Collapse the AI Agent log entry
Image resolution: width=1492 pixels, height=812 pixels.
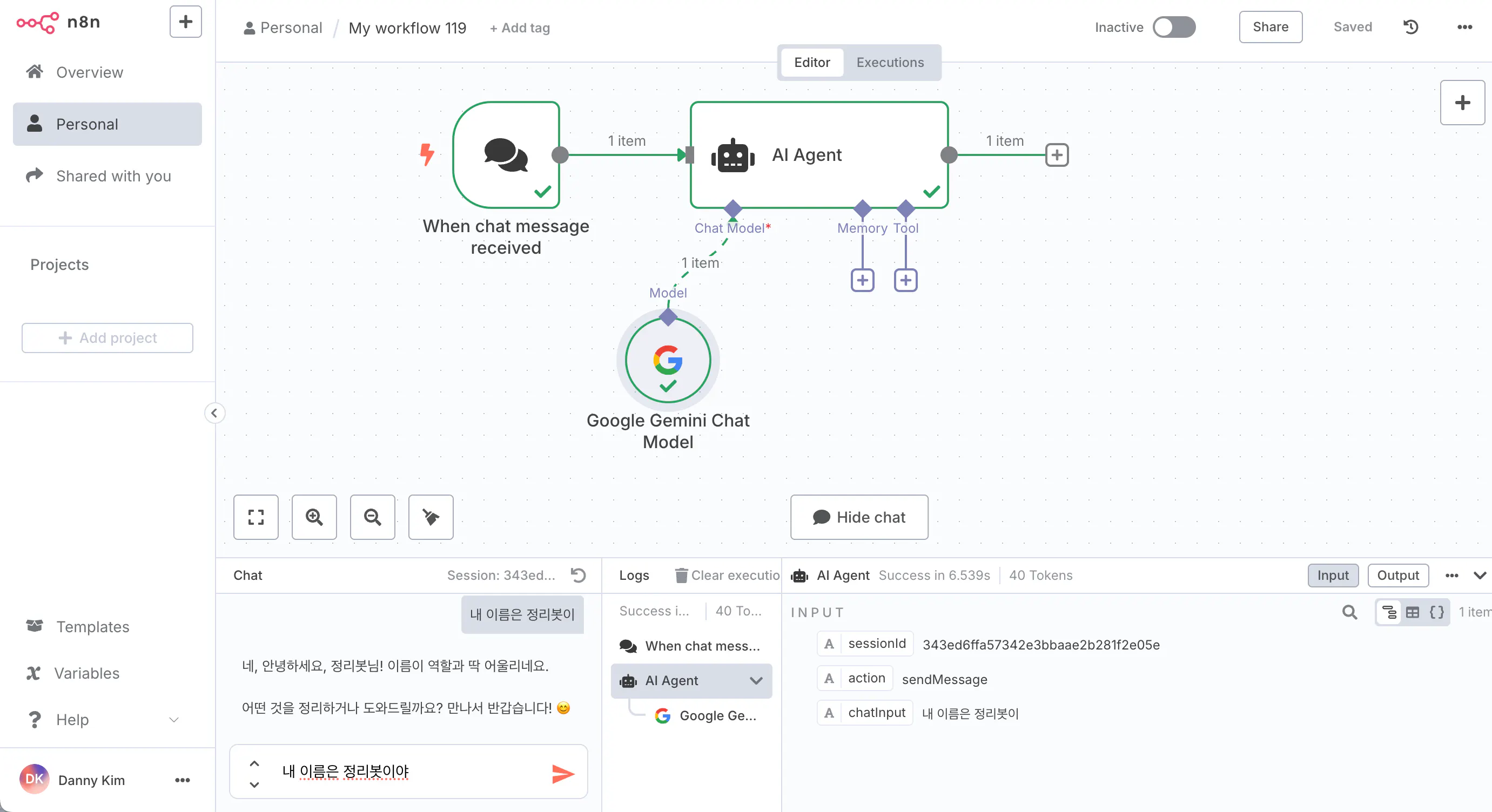756,681
